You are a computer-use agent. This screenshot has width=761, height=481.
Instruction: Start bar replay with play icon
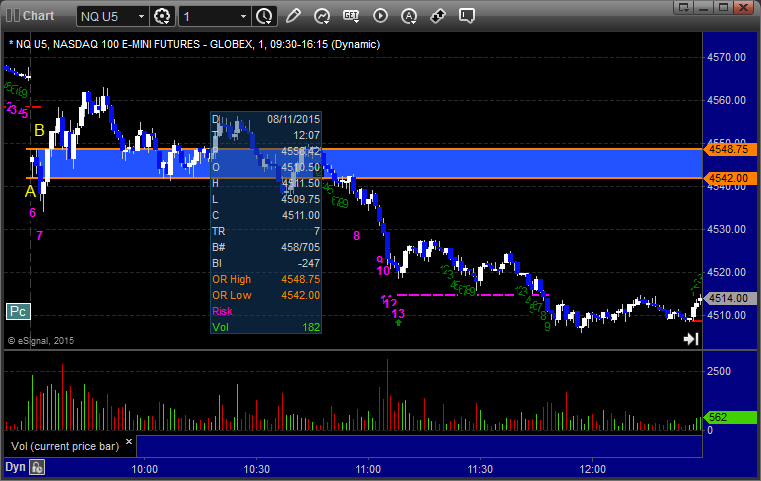(380, 16)
